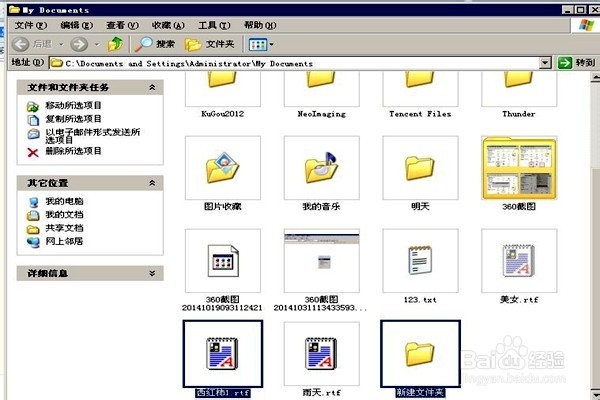Open the Forward button history dropdown arrow
Screen dimensions: 600x400
[97, 44]
